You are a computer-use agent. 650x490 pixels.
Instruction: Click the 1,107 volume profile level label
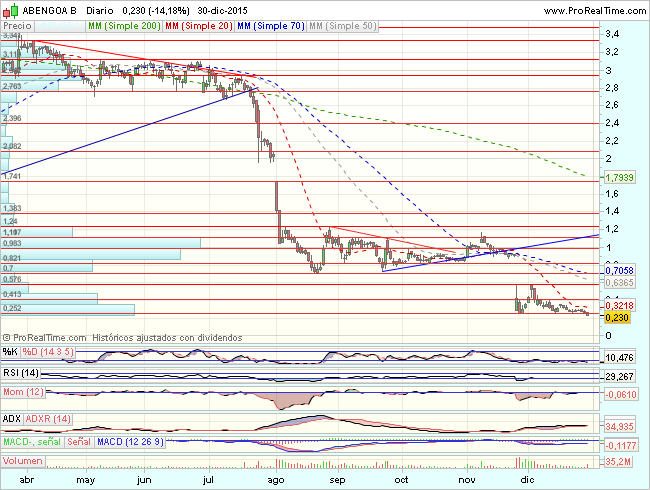[x=12, y=233]
